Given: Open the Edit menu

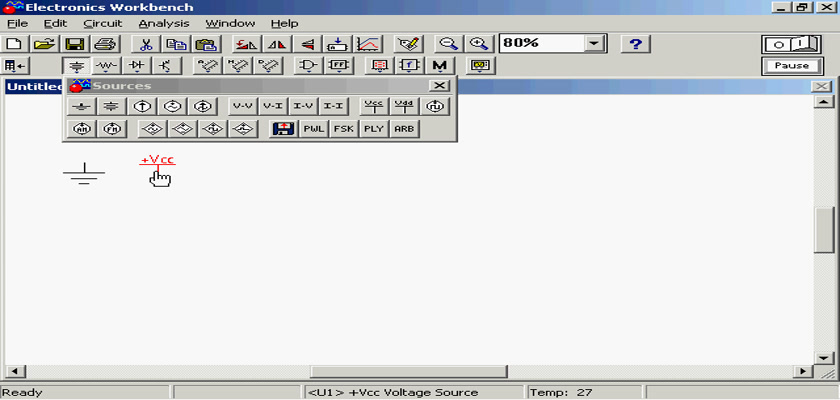Looking at the screenshot, I should (x=55, y=24).
